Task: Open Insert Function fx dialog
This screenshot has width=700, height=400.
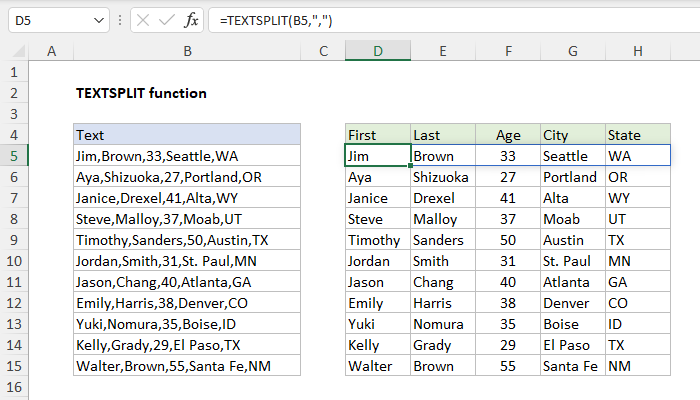Action: pyautogui.click(x=191, y=21)
